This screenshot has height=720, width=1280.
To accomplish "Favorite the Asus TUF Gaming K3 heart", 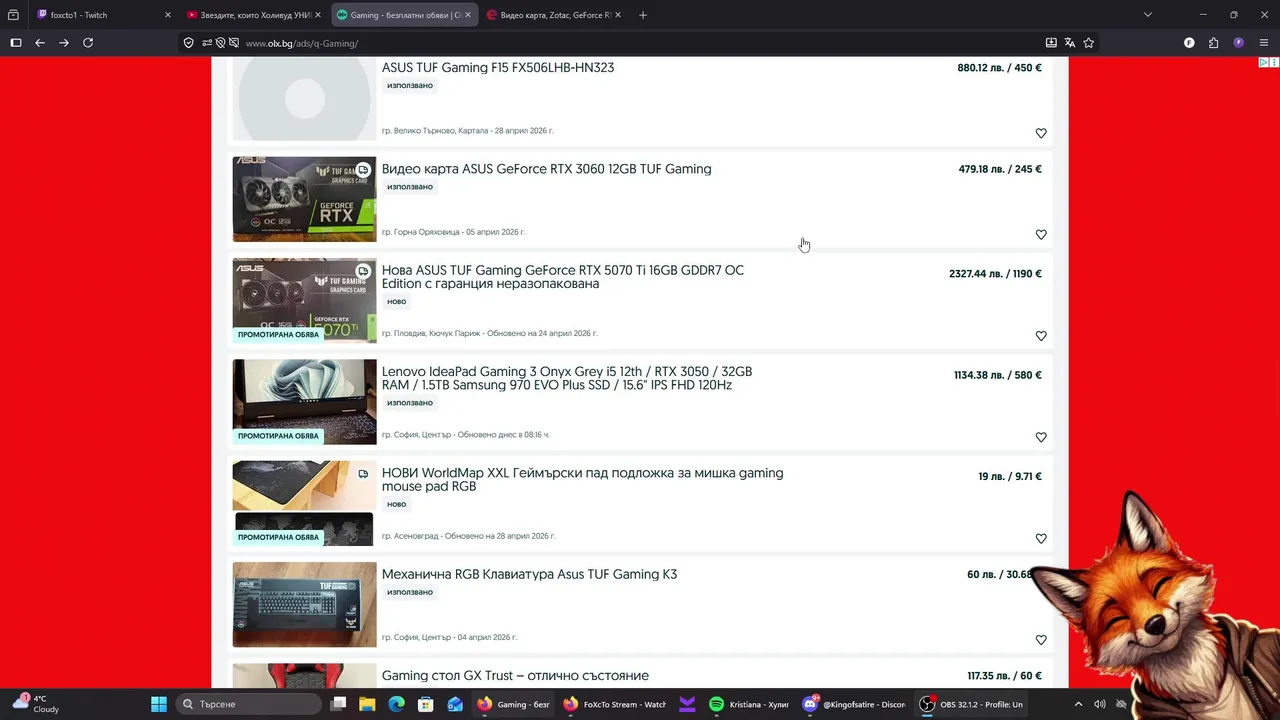I will click(x=1041, y=640).
